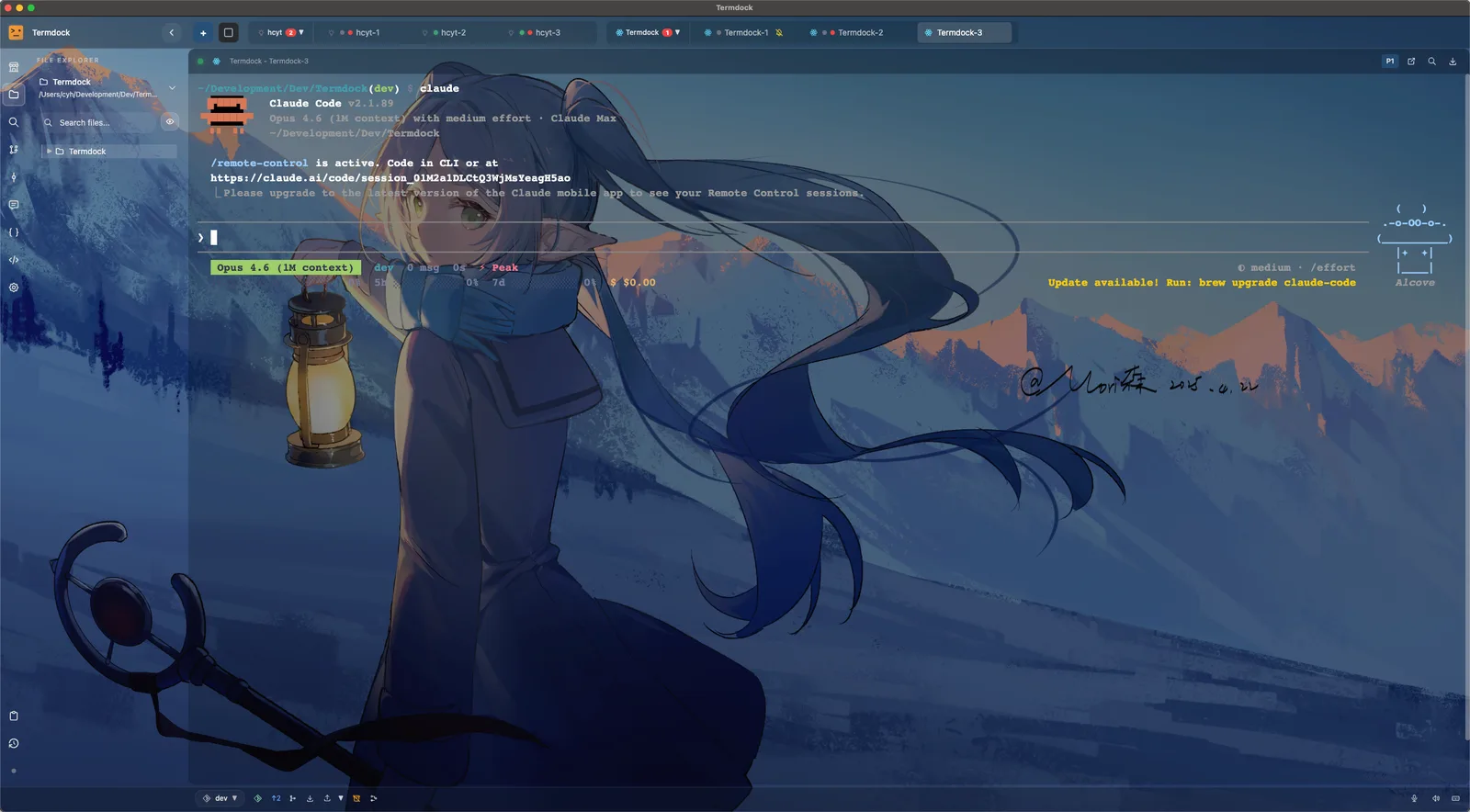Screen dimensions: 1470x812
Task: Click the P1 pane badge in terminal header
Action: tap(1390, 62)
